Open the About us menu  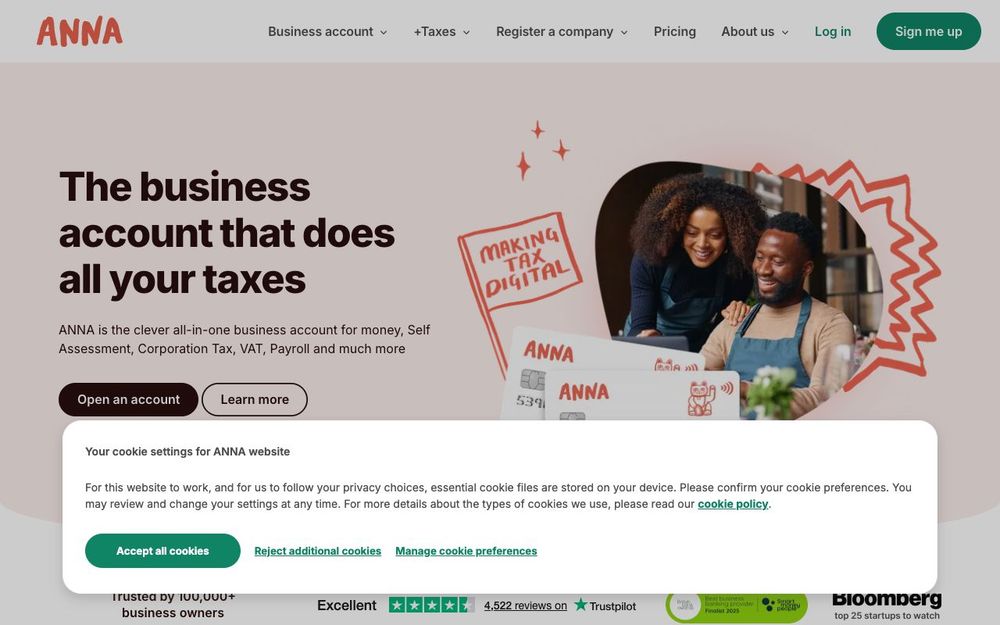[x=754, y=31]
